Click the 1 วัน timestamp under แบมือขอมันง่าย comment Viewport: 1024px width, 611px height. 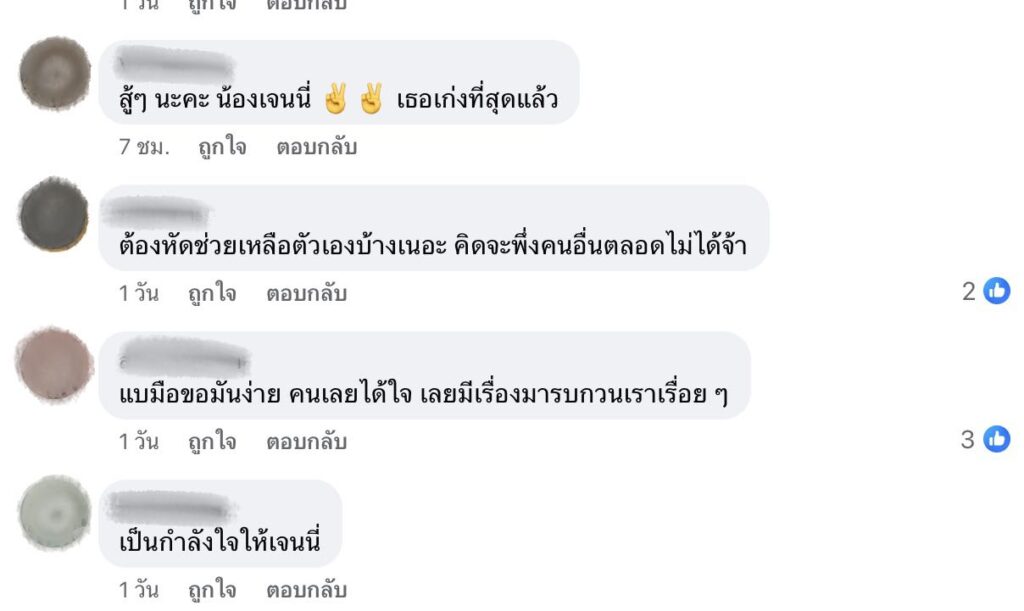(x=138, y=441)
